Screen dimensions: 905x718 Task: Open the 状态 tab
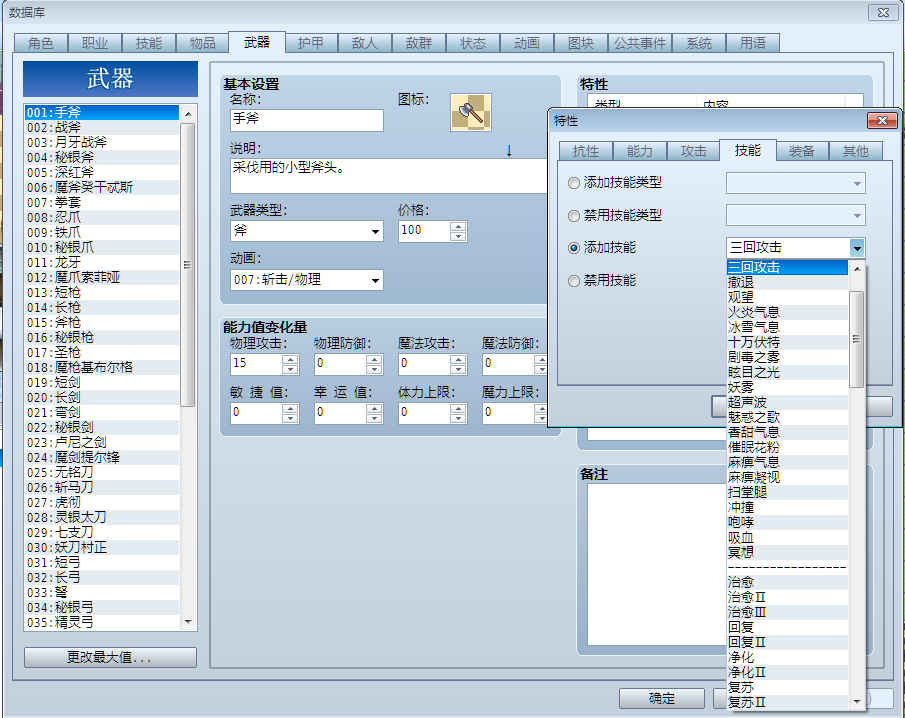coord(473,43)
